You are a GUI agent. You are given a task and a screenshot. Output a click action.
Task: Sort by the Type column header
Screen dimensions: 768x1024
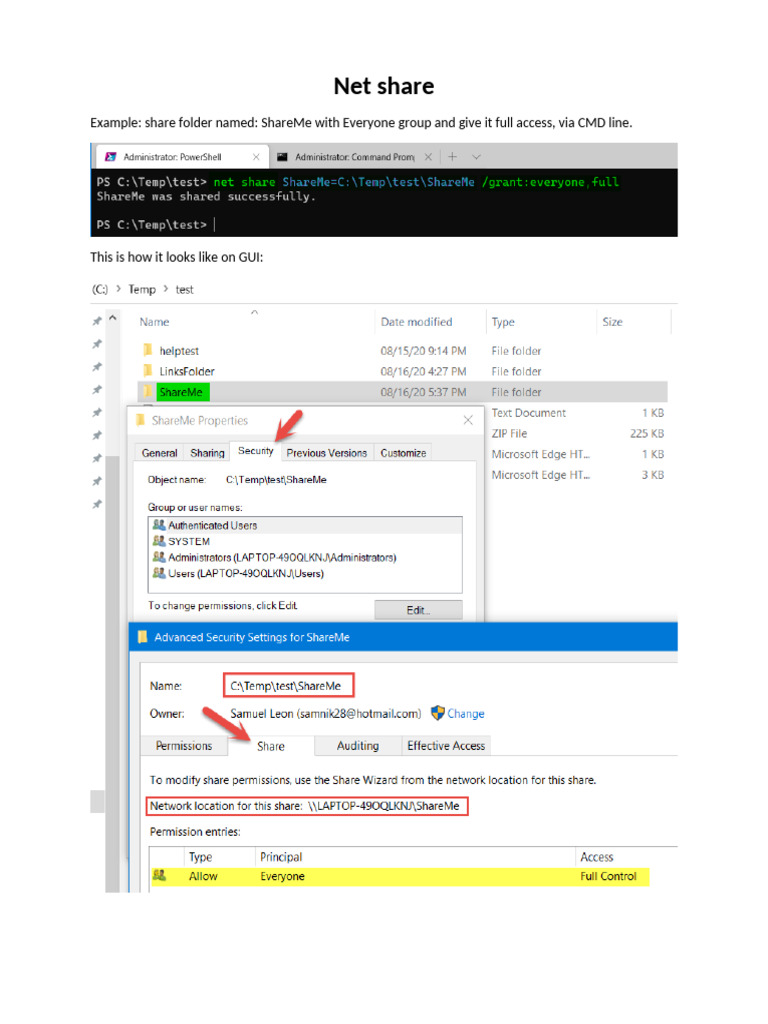tap(503, 322)
